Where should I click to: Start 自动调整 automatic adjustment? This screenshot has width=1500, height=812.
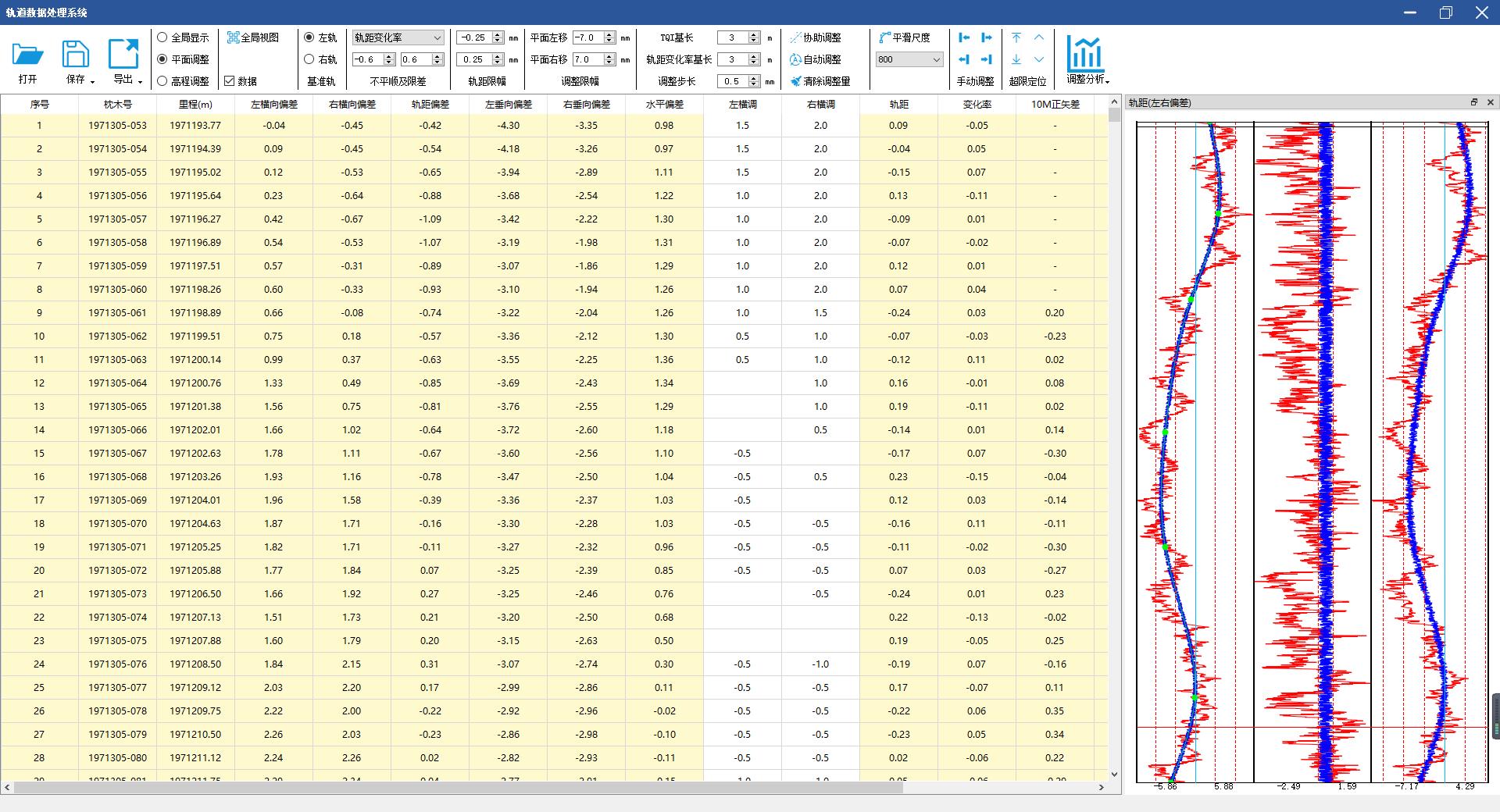point(816,59)
